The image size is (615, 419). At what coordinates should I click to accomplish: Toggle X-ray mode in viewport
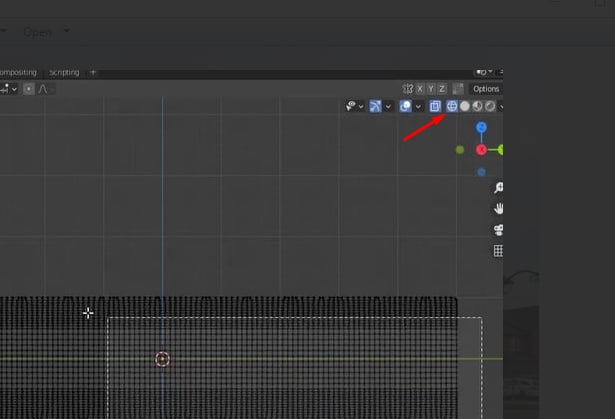(435, 106)
